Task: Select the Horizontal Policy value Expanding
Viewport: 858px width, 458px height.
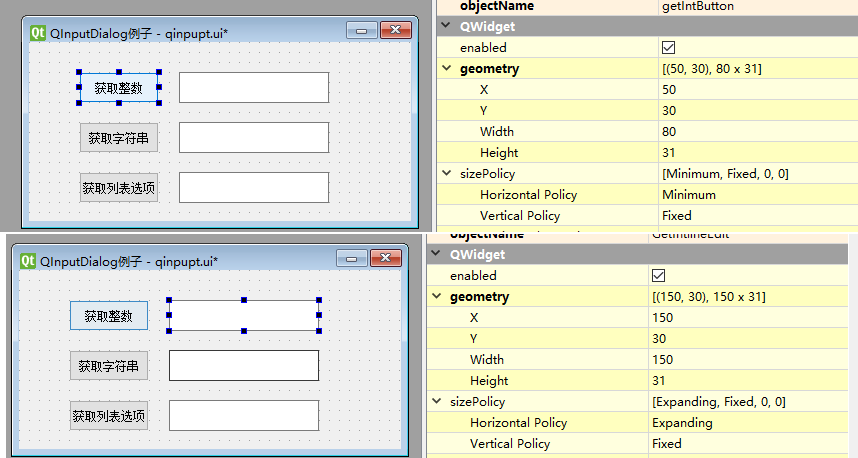Action: [682, 423]
